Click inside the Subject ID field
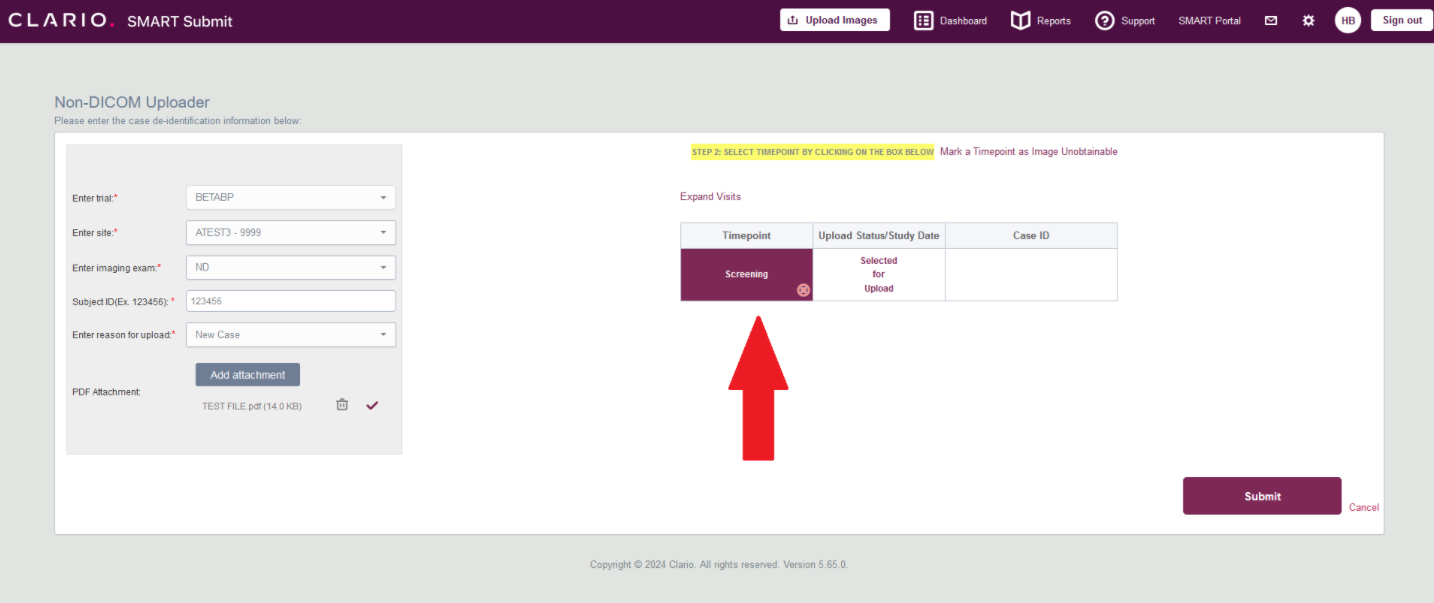Image resolution: width=1434 pixels, height=603 pixels. click(290, 300)
